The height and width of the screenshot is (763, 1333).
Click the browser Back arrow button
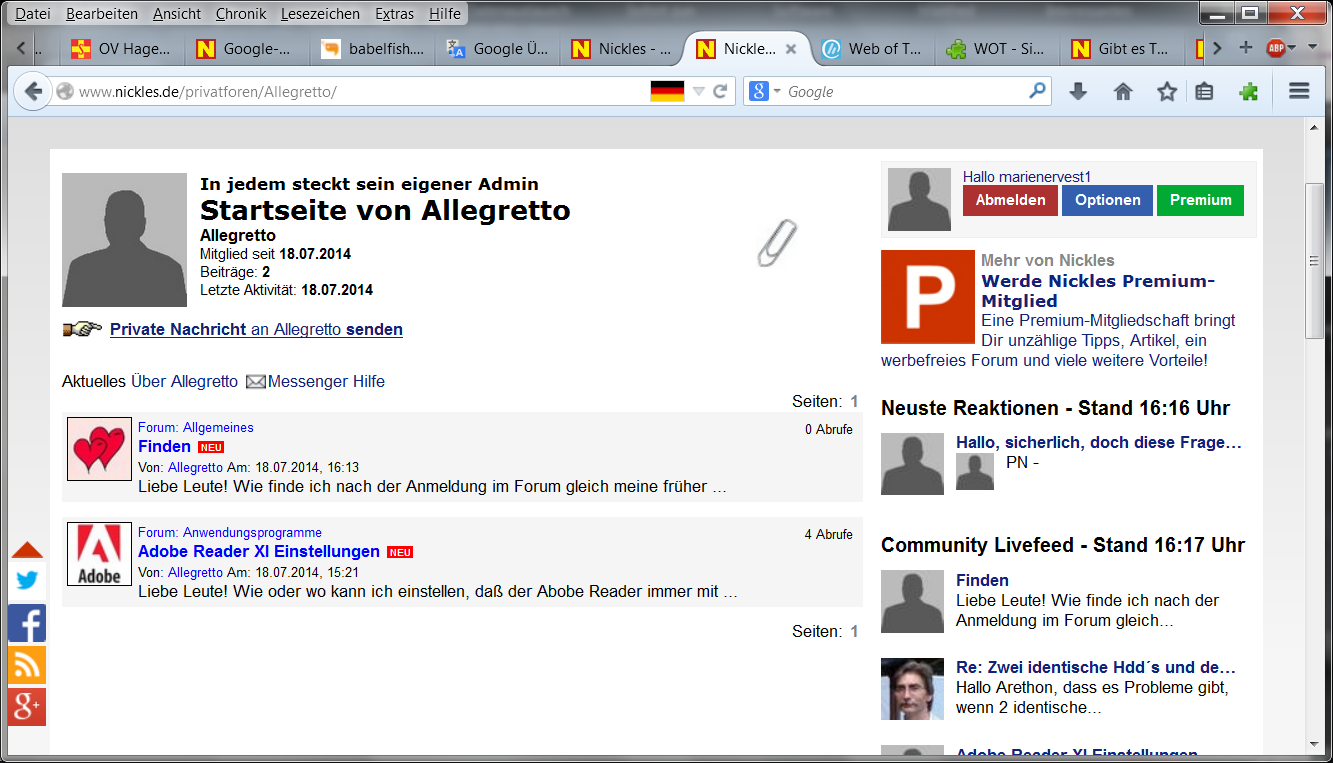33,92
